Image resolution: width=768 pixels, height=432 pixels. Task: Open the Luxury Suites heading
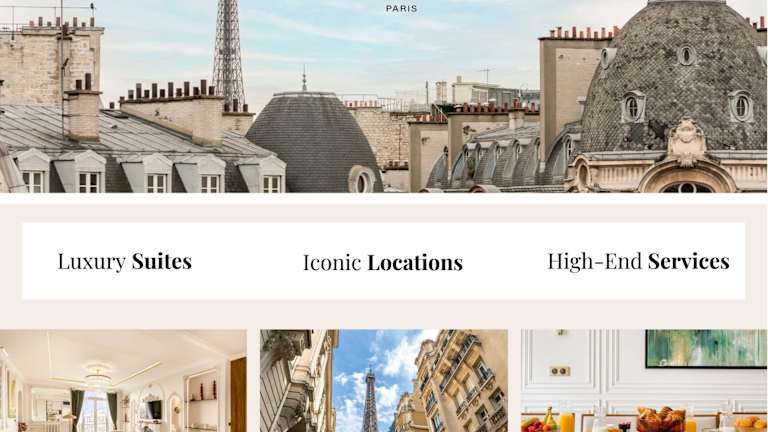(x=124, y=261)
